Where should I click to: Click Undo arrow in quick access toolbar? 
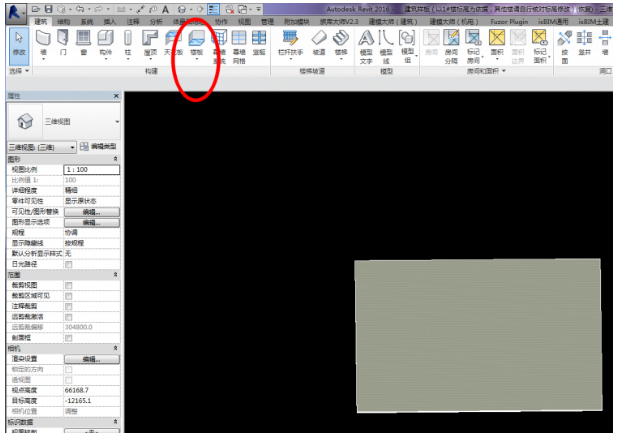click(x=80, y=9)
